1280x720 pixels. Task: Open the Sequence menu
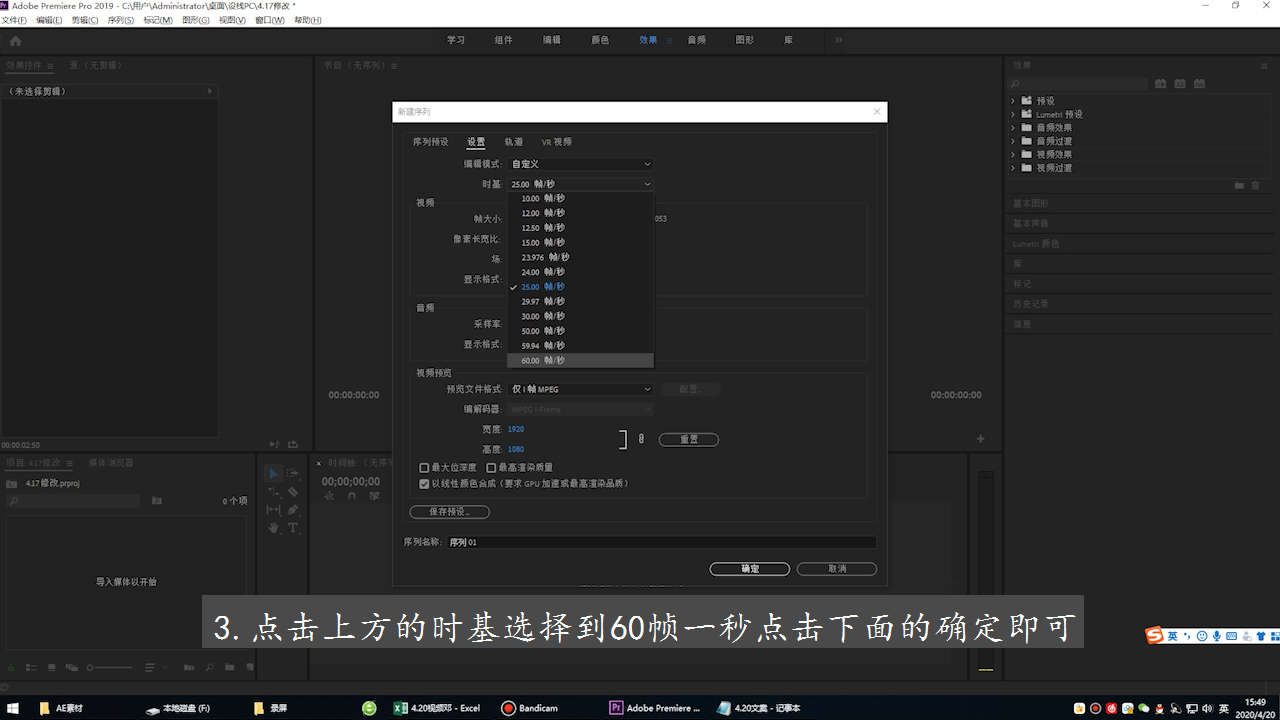point(121,20)
